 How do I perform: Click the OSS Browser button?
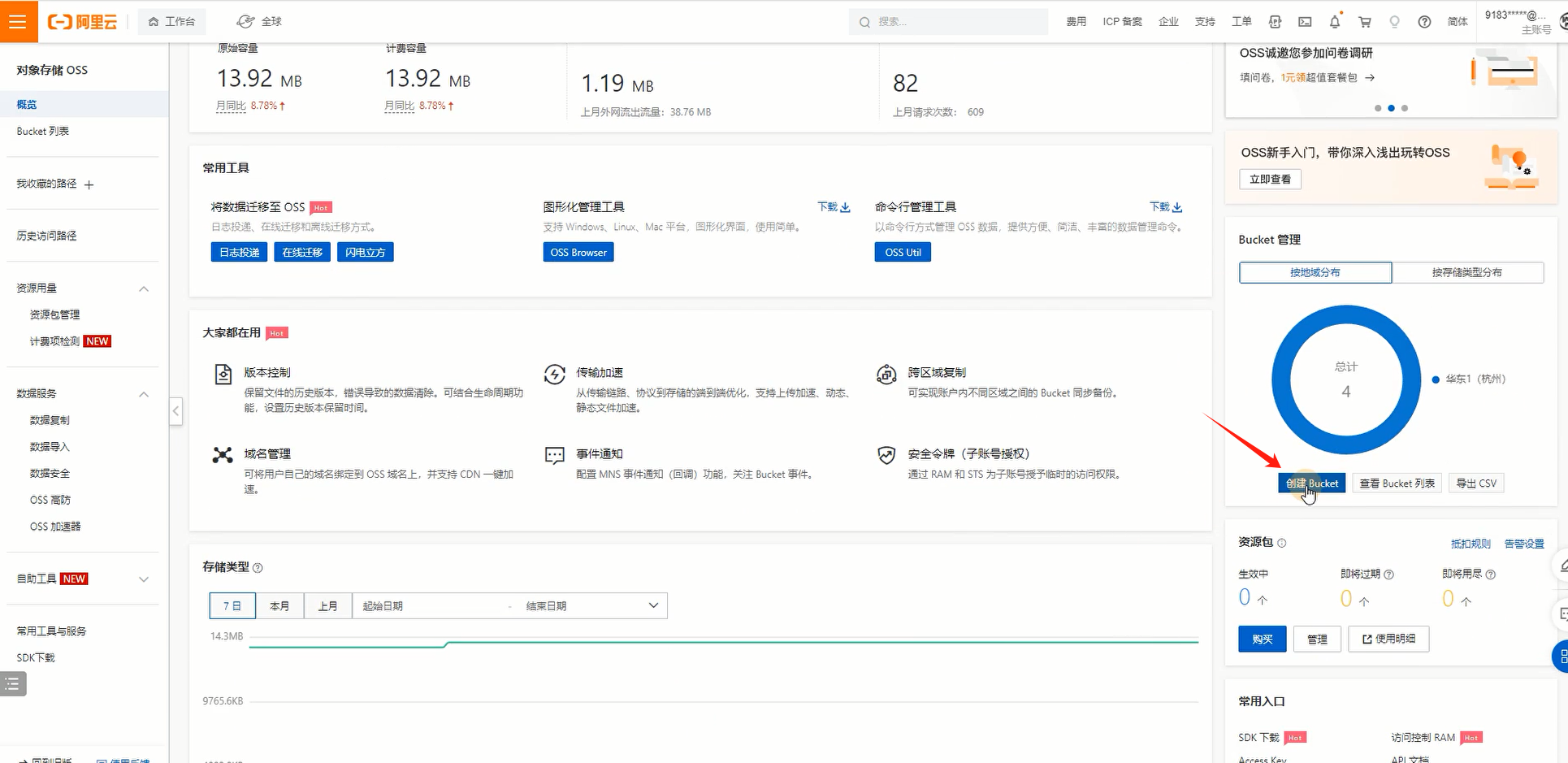coord(578,253)
